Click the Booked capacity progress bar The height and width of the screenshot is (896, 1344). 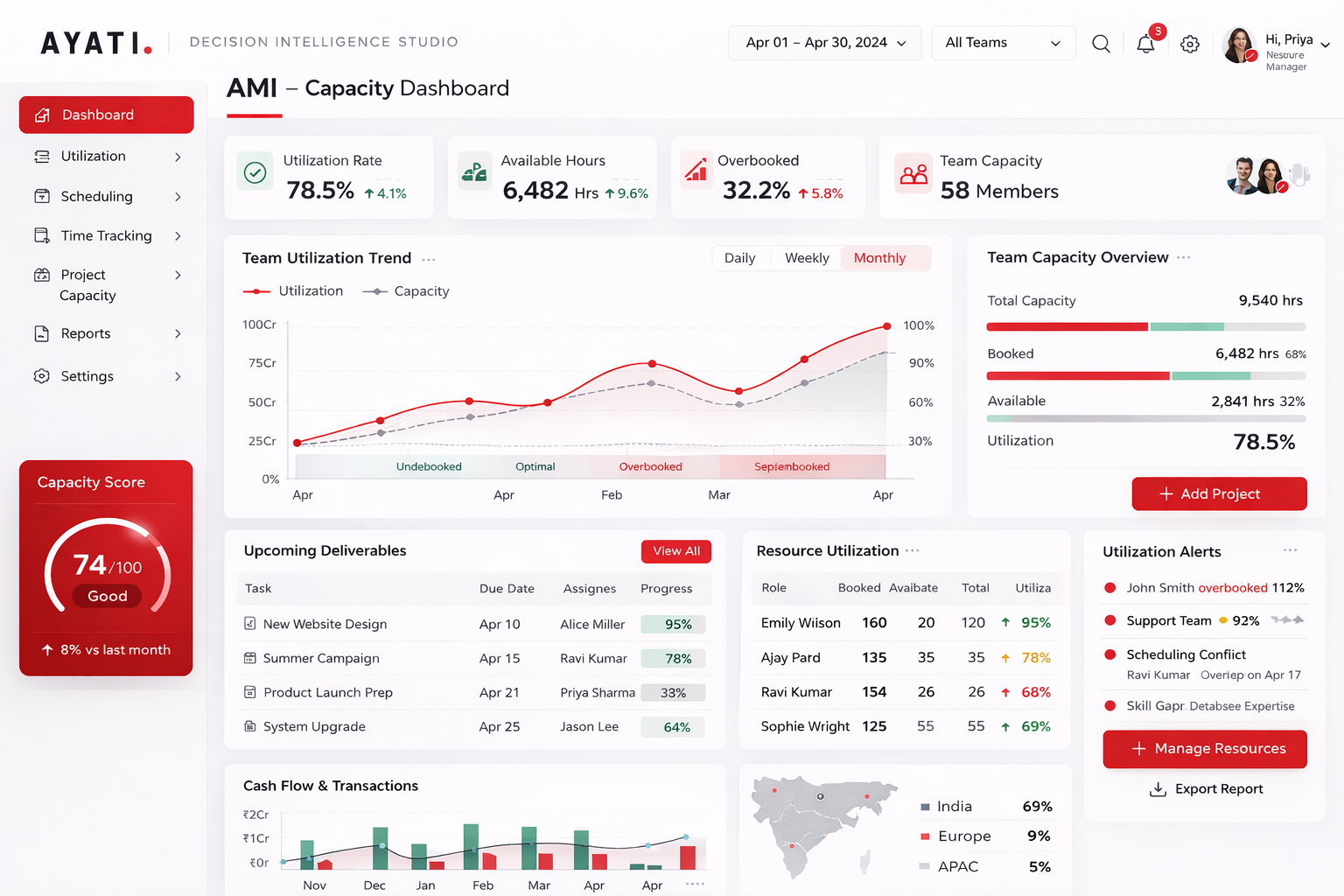point(1145,376)
